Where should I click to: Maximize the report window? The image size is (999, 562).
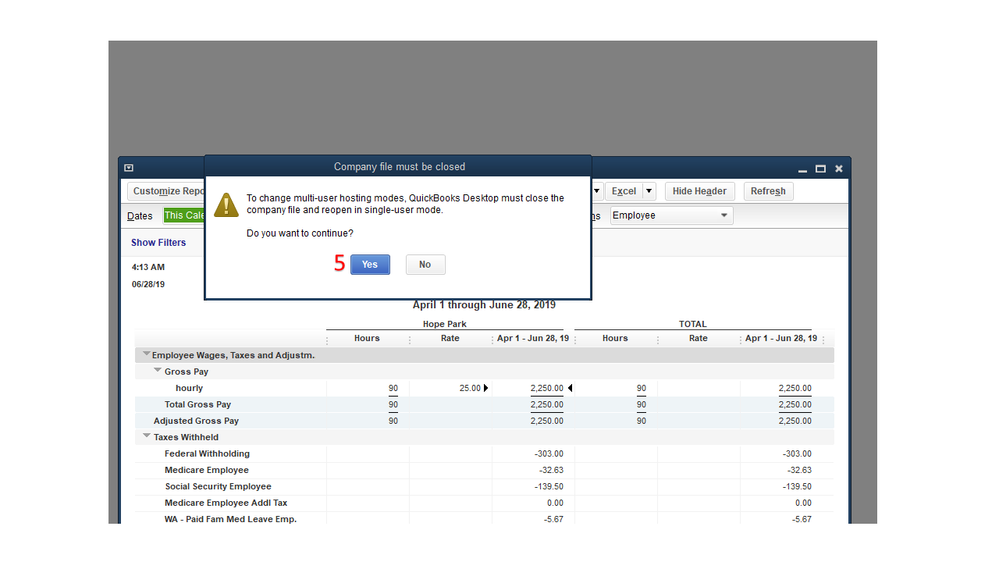tap(821, 169)
